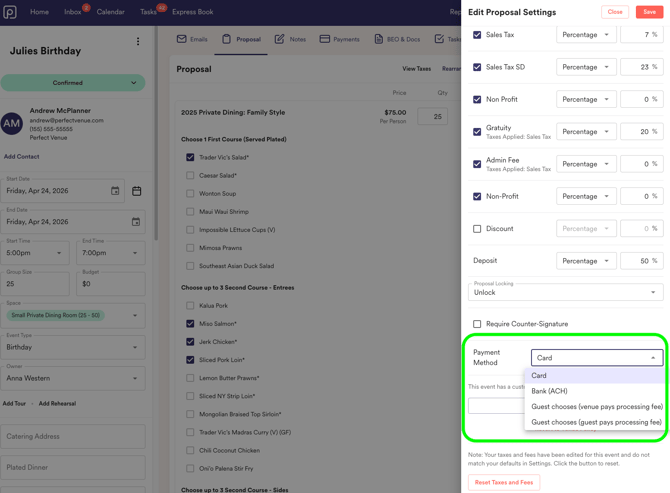Open the Start Date calendar picker icon

point(115,191)
